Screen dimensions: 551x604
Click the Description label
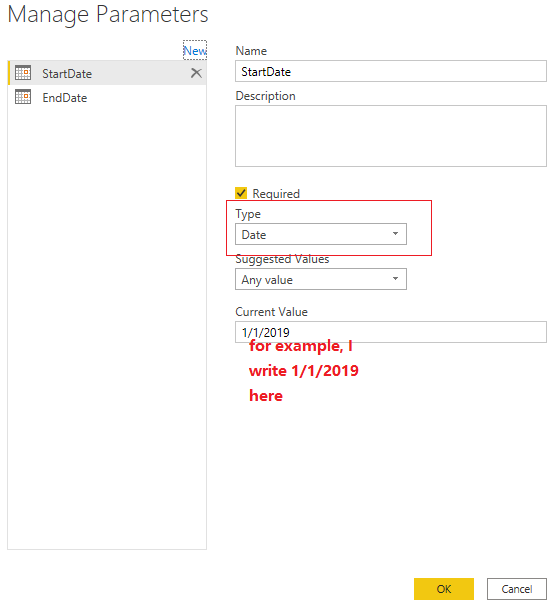(x=265, y=96)
